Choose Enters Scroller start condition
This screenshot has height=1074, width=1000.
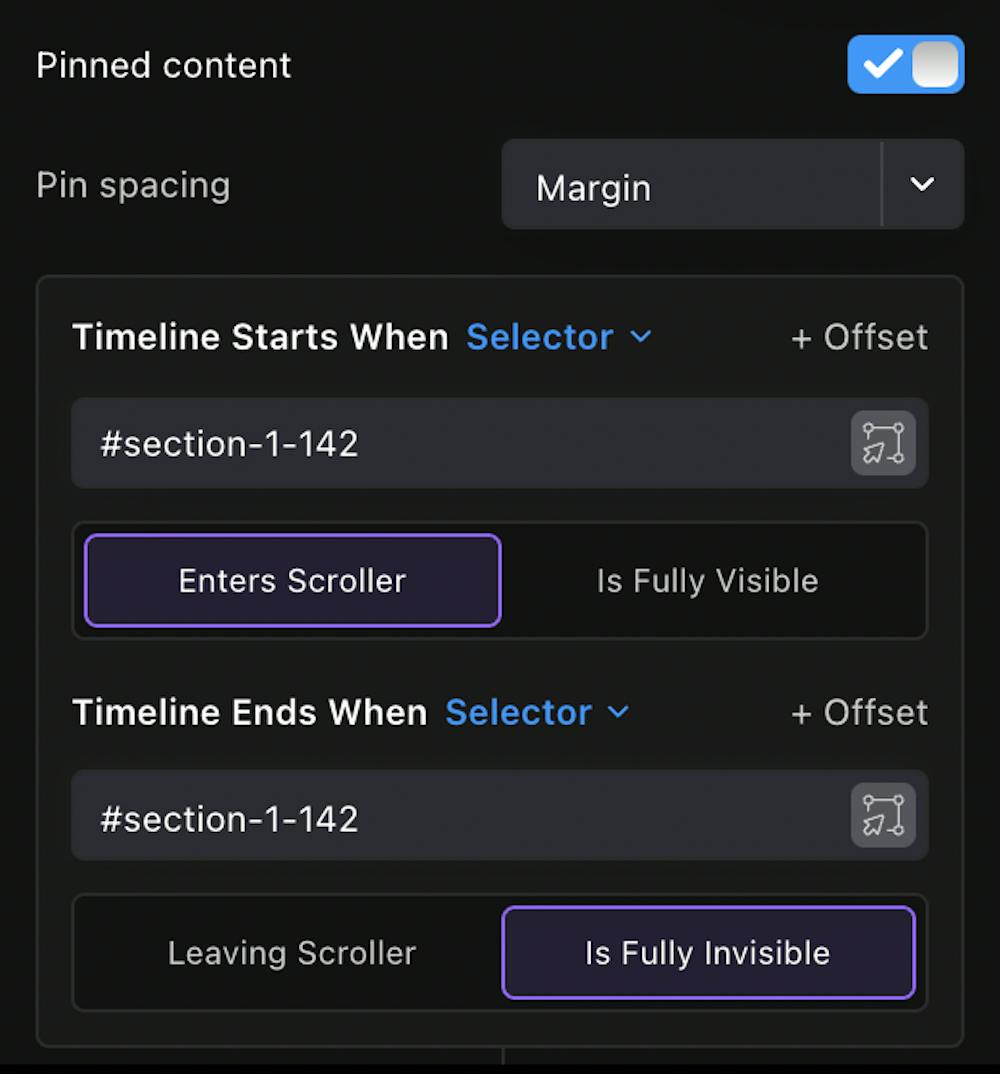(x=292, y=580)
